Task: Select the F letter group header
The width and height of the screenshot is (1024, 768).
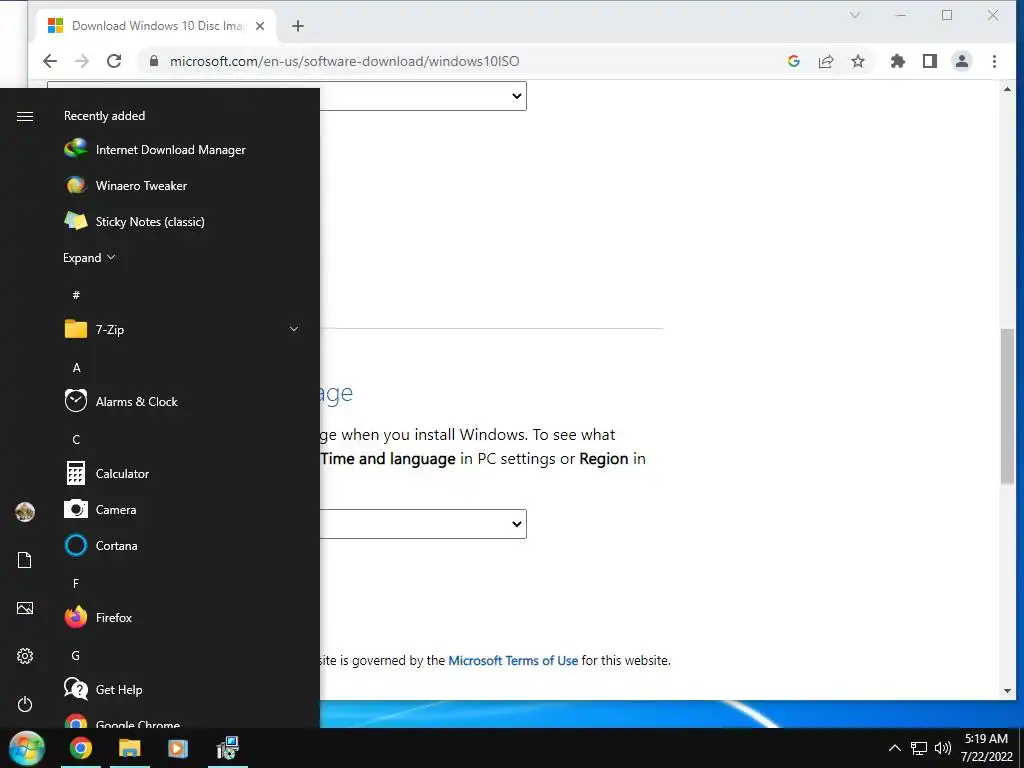Action: (76, 583)
